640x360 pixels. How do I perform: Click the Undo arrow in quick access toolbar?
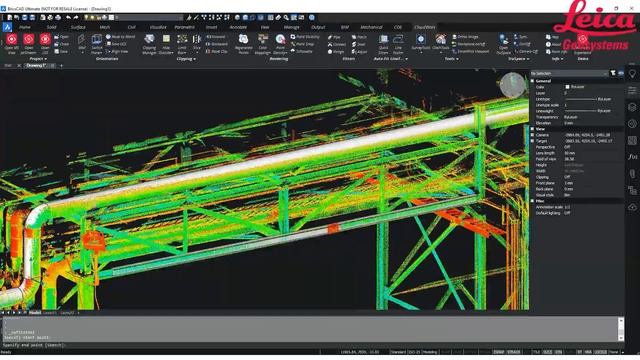coord(68,18)
